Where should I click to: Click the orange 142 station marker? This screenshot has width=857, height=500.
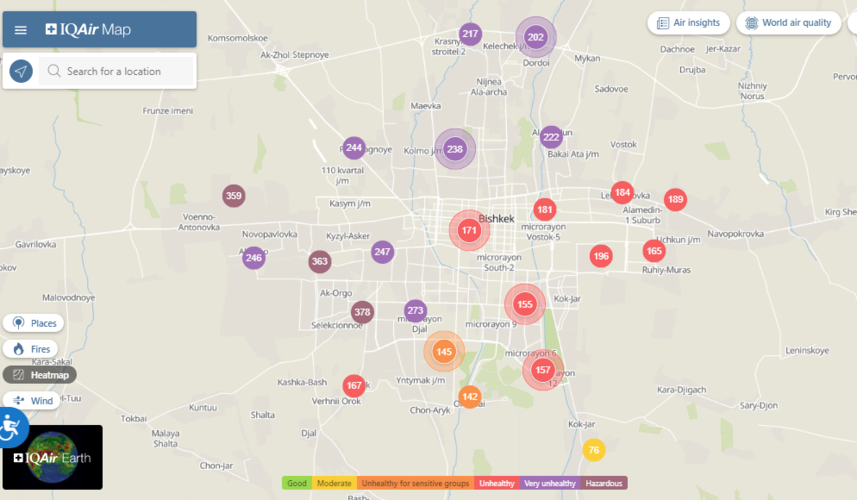[470, 397]
